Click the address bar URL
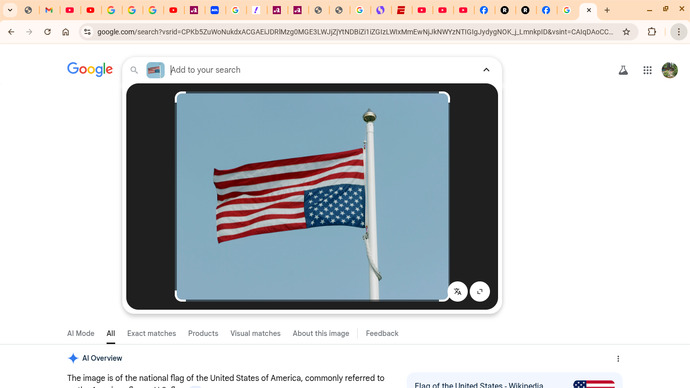Screen dimensions: 690x388 [355, 32]
